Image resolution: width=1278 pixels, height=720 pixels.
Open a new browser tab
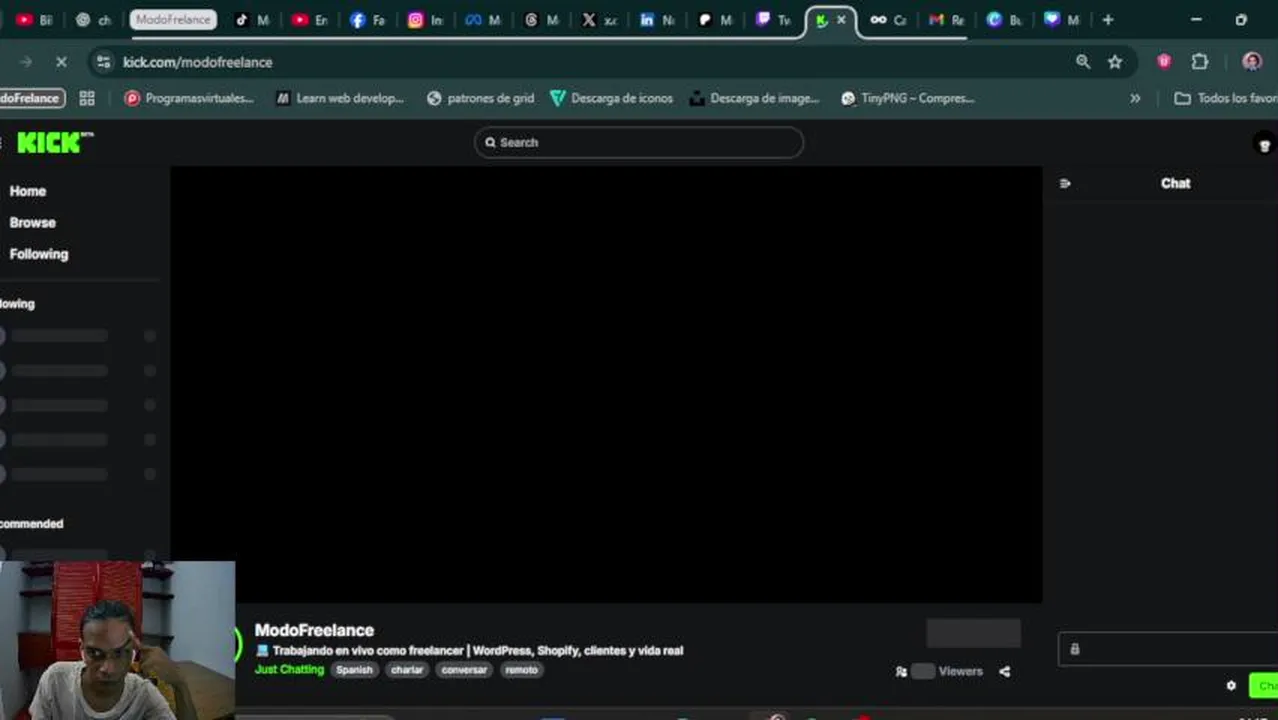coord(1107,20)
